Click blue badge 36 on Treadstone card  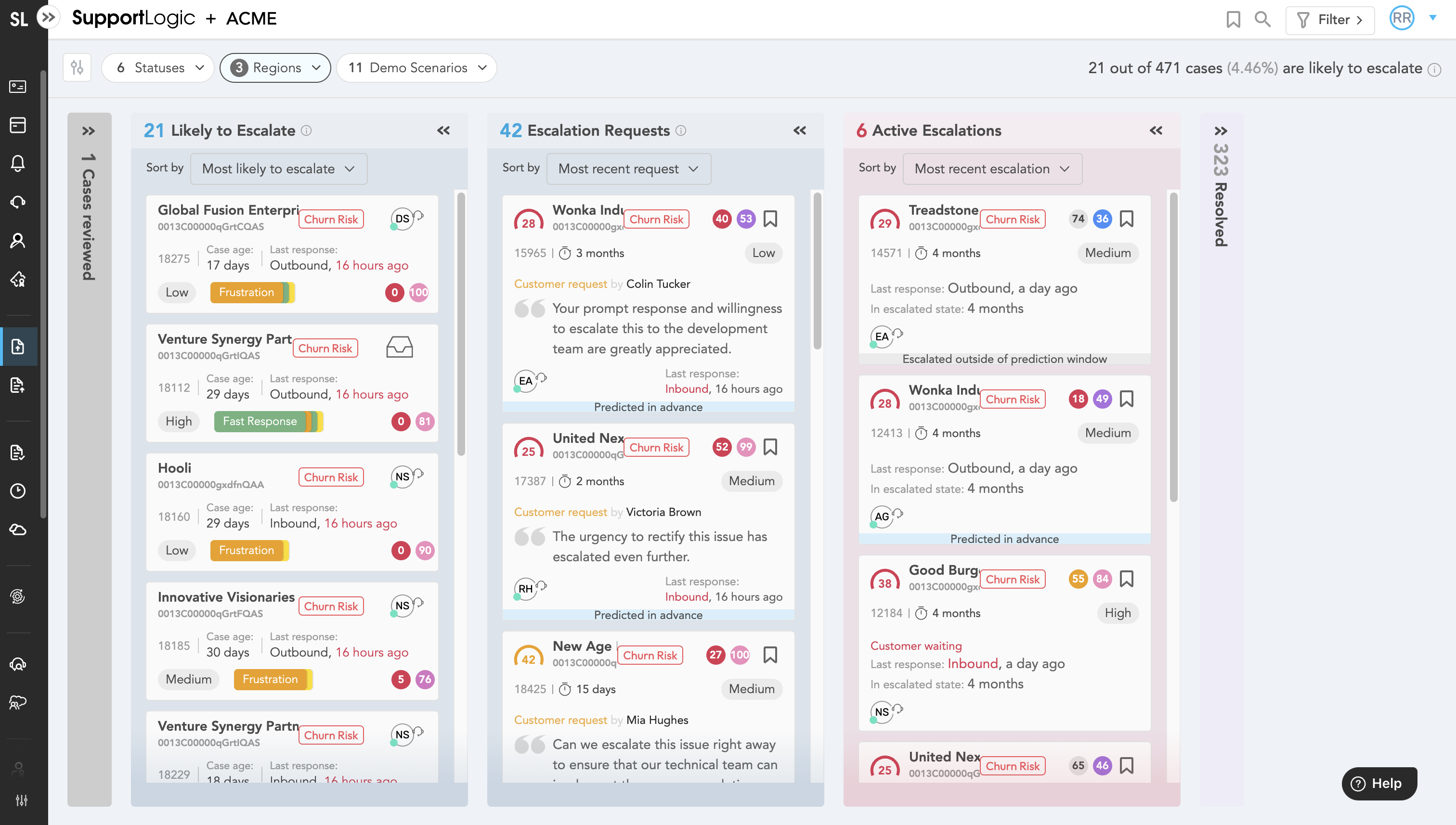tap(1102, 219)
